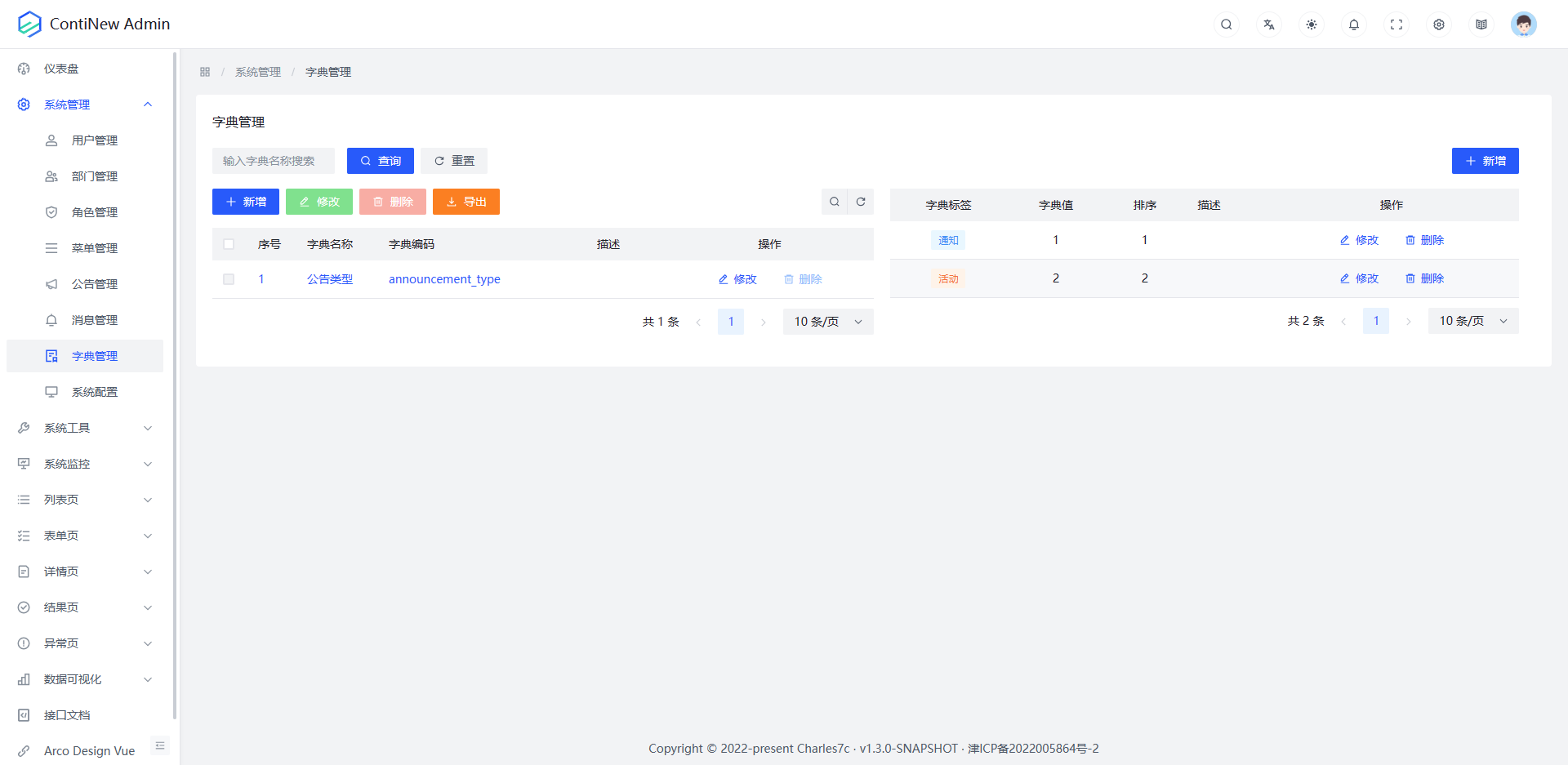Screen dimensions: 1568x765
Task: Click the user avatar in header
Action: [1523, 24]
